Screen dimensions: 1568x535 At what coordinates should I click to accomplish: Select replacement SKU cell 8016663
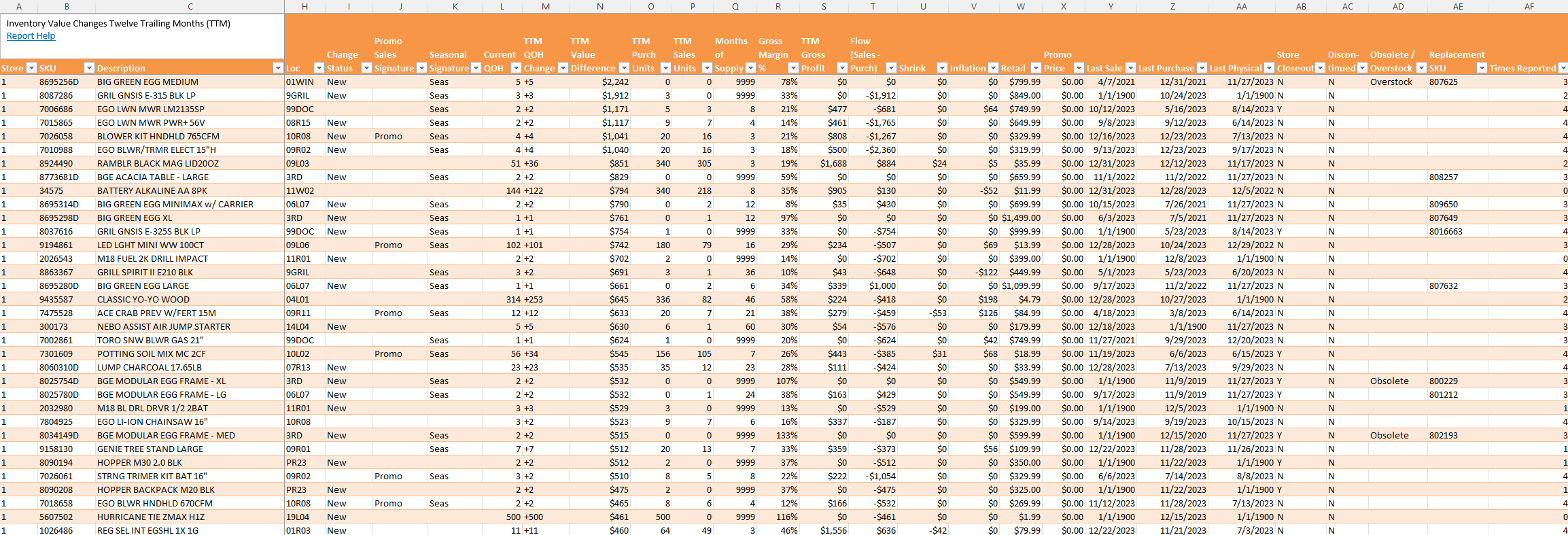1458,231
